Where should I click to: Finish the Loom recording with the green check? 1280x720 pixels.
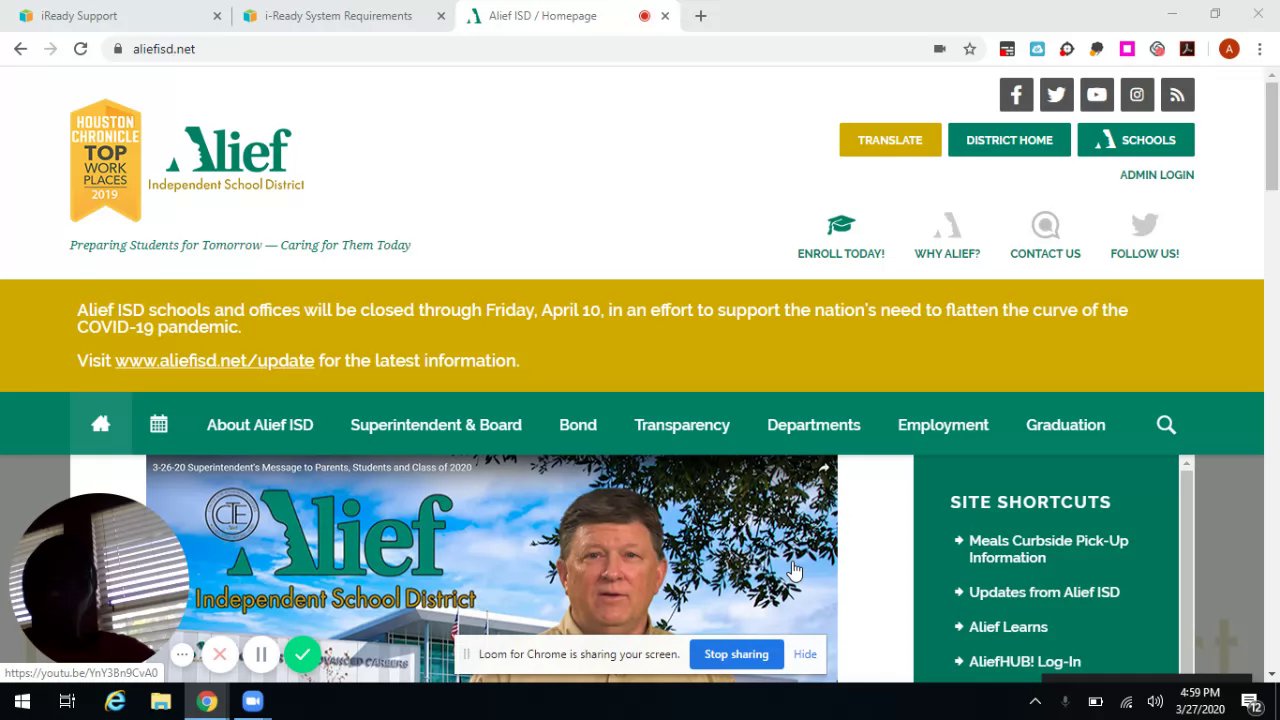(x=302, y=655)
